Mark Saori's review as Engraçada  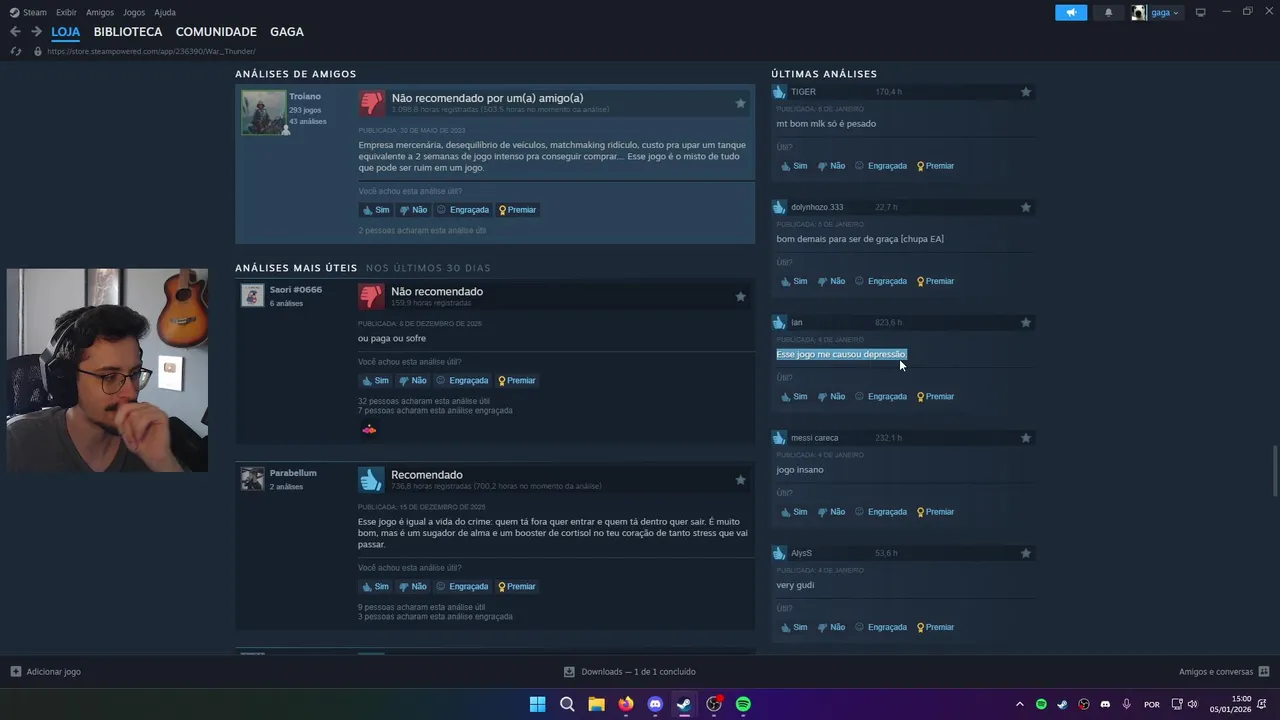462,381
